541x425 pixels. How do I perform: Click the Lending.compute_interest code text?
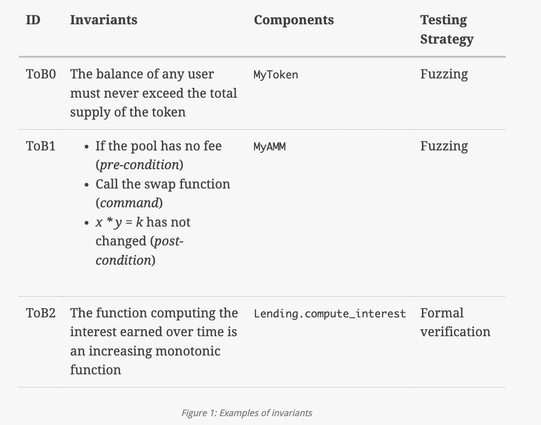[329, 314]
